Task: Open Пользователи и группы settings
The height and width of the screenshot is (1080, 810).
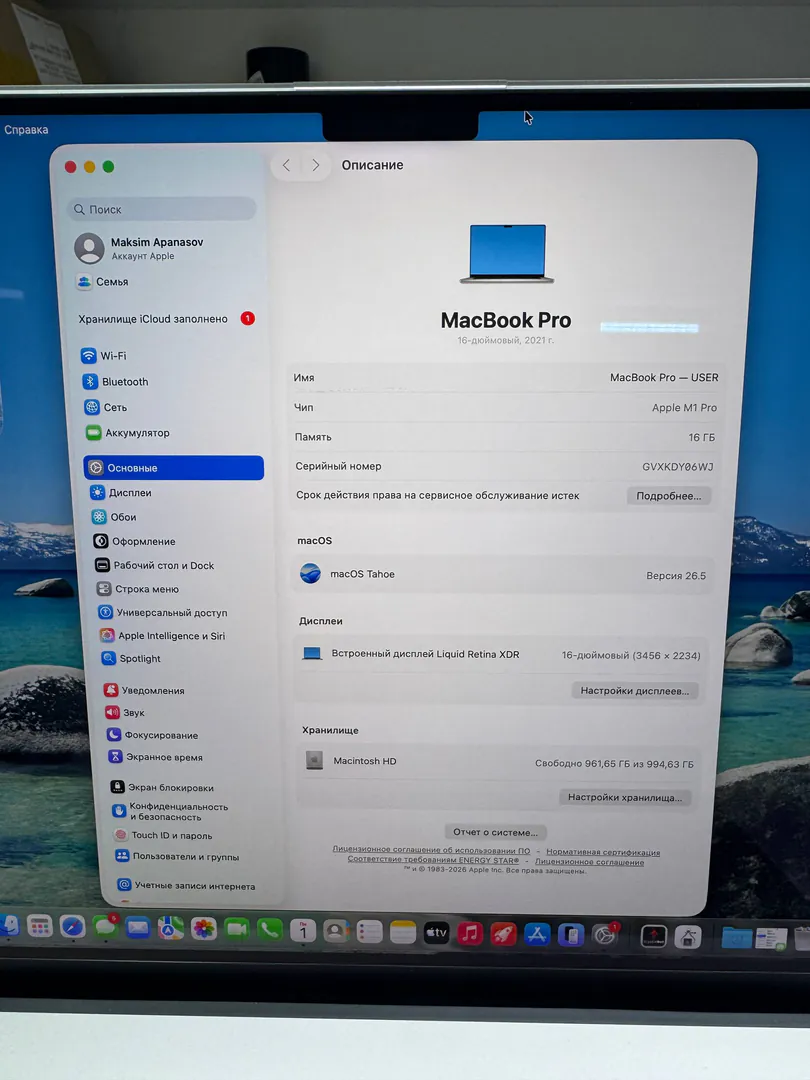Action: (x=178, y=857)
